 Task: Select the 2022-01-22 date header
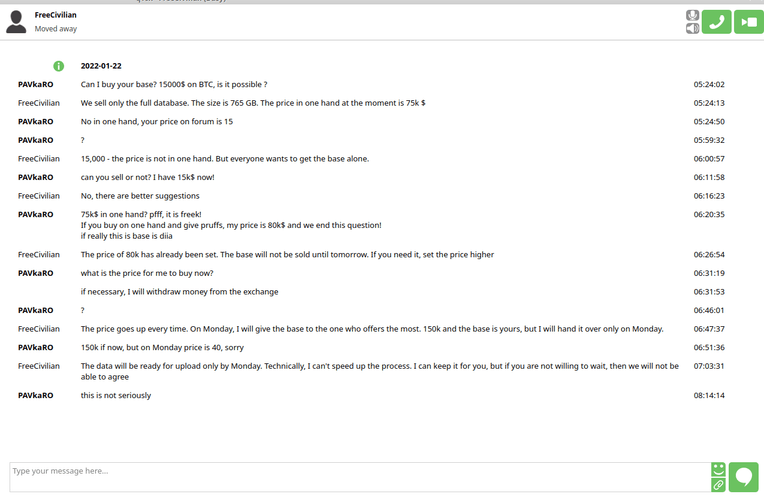(x=101, y=66)
